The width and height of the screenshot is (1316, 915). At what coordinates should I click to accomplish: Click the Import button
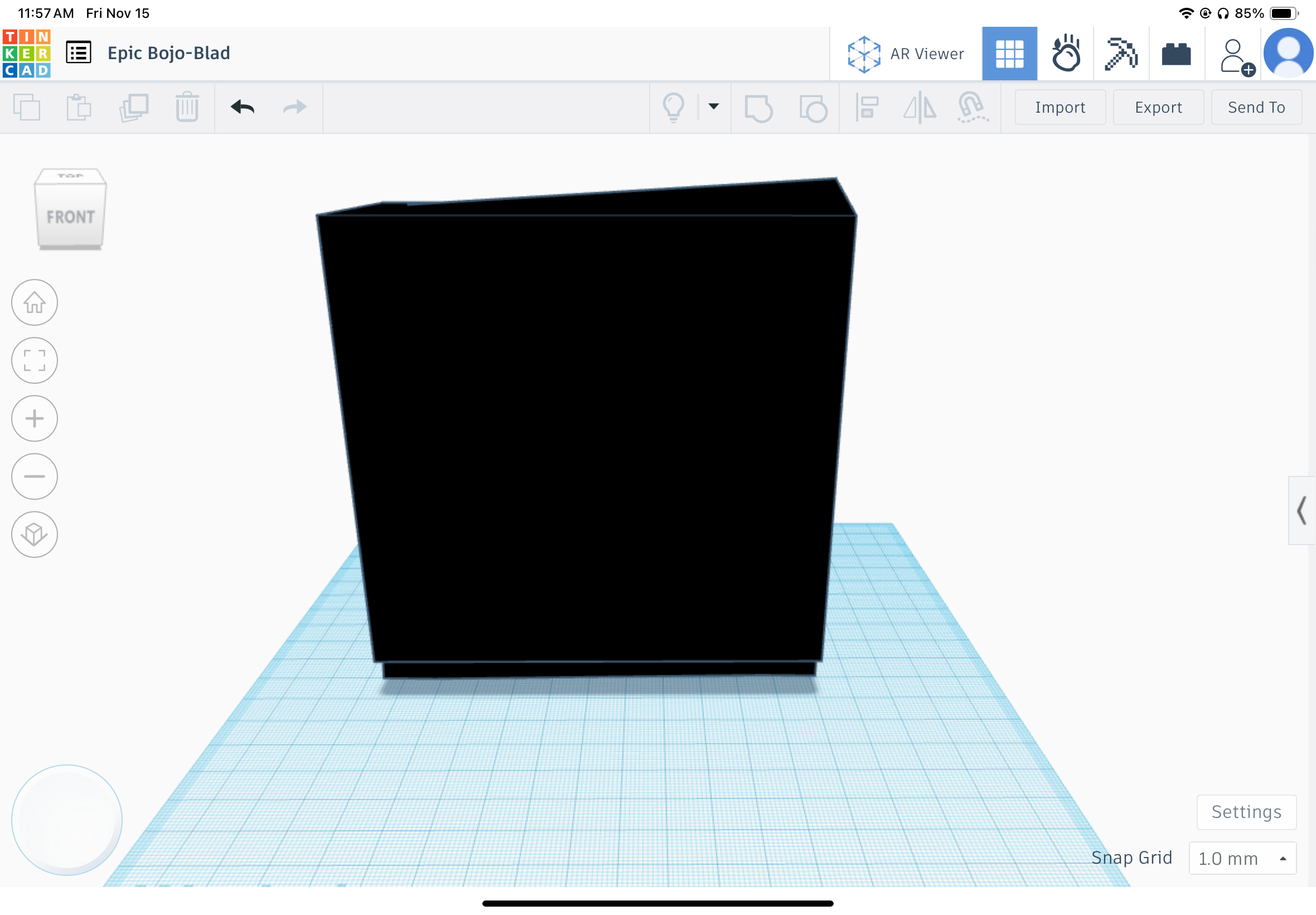pos(1059,107)
